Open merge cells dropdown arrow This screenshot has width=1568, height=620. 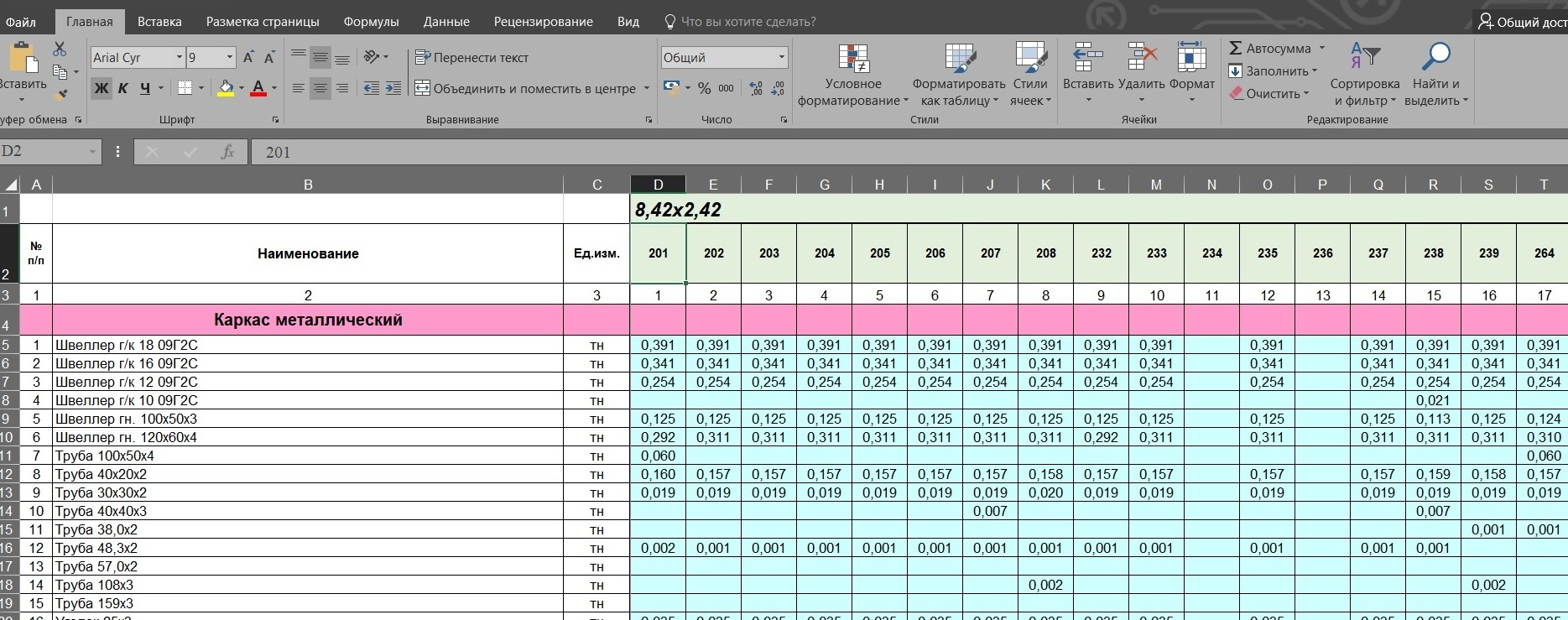pyautogui.click(x=647, y=88)
